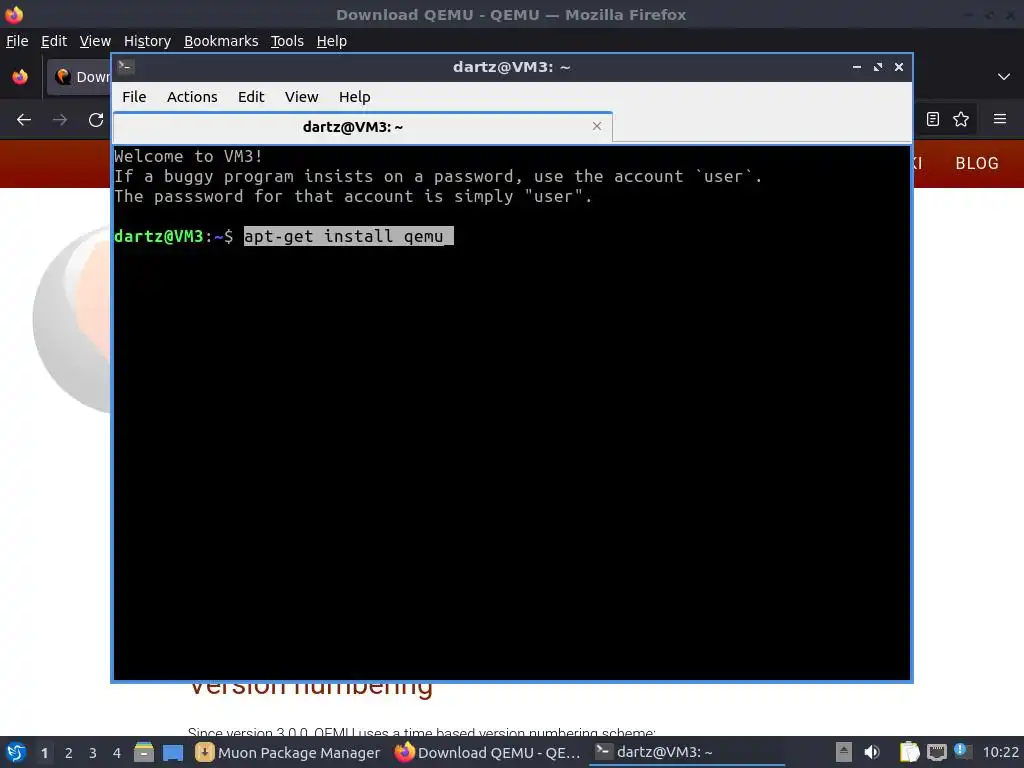
Task: Switch to virtual desktop 3
Action: point(93,753)
